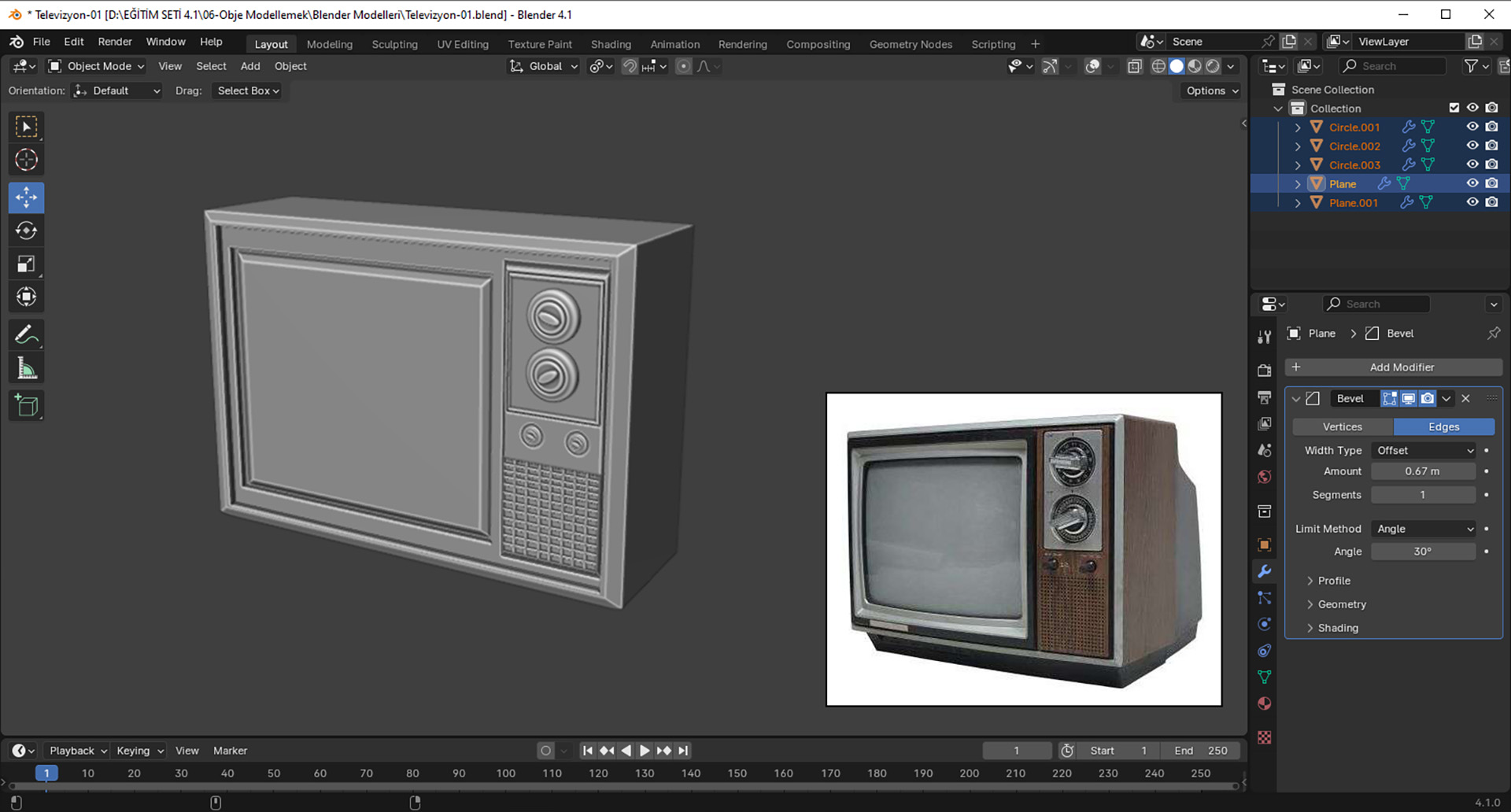Viewport: 1511px width, 812px height.
Task: Open the Sculpting workspace tab
Action: (x=394, y=44)
